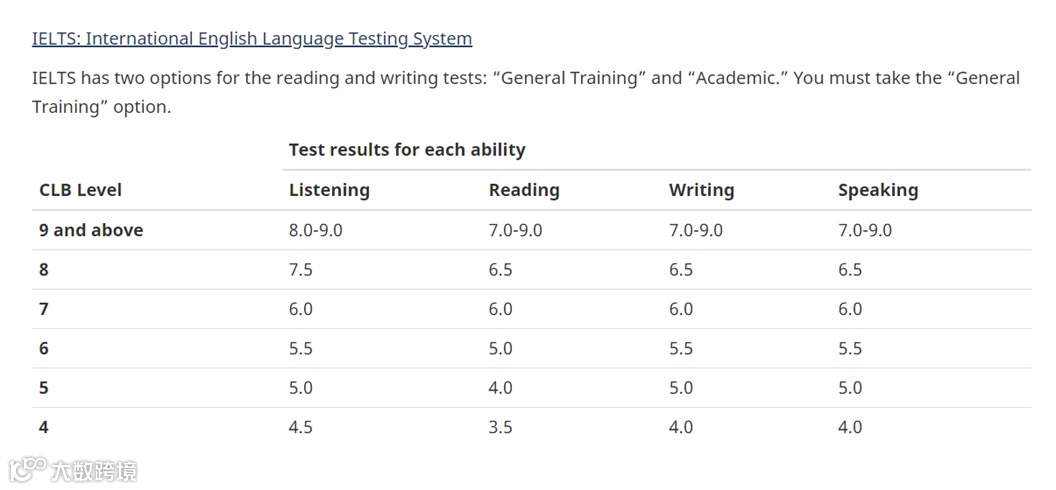Click the Reading column header

(524, 190)
